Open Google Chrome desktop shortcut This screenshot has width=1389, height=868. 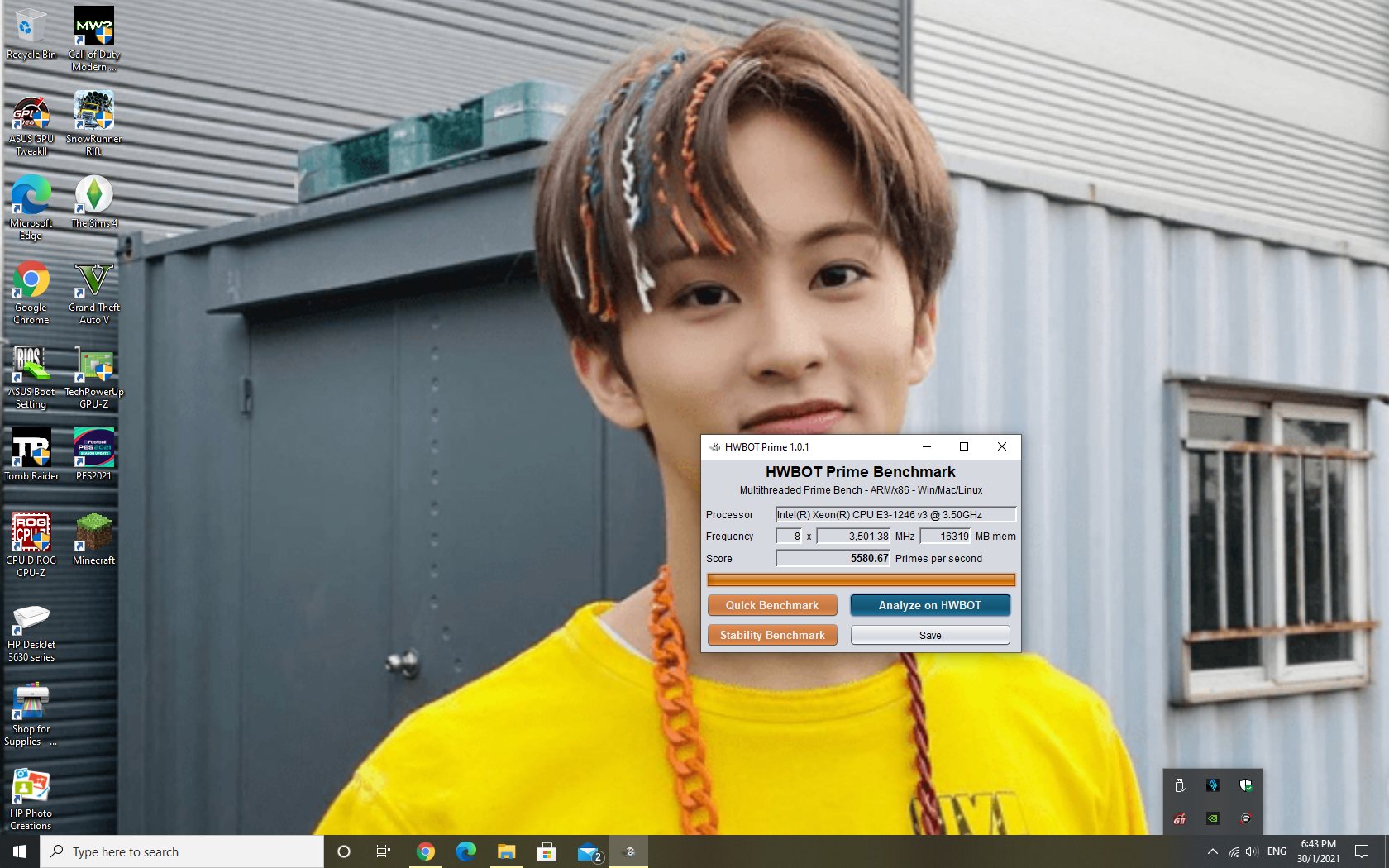coord(31,293)
